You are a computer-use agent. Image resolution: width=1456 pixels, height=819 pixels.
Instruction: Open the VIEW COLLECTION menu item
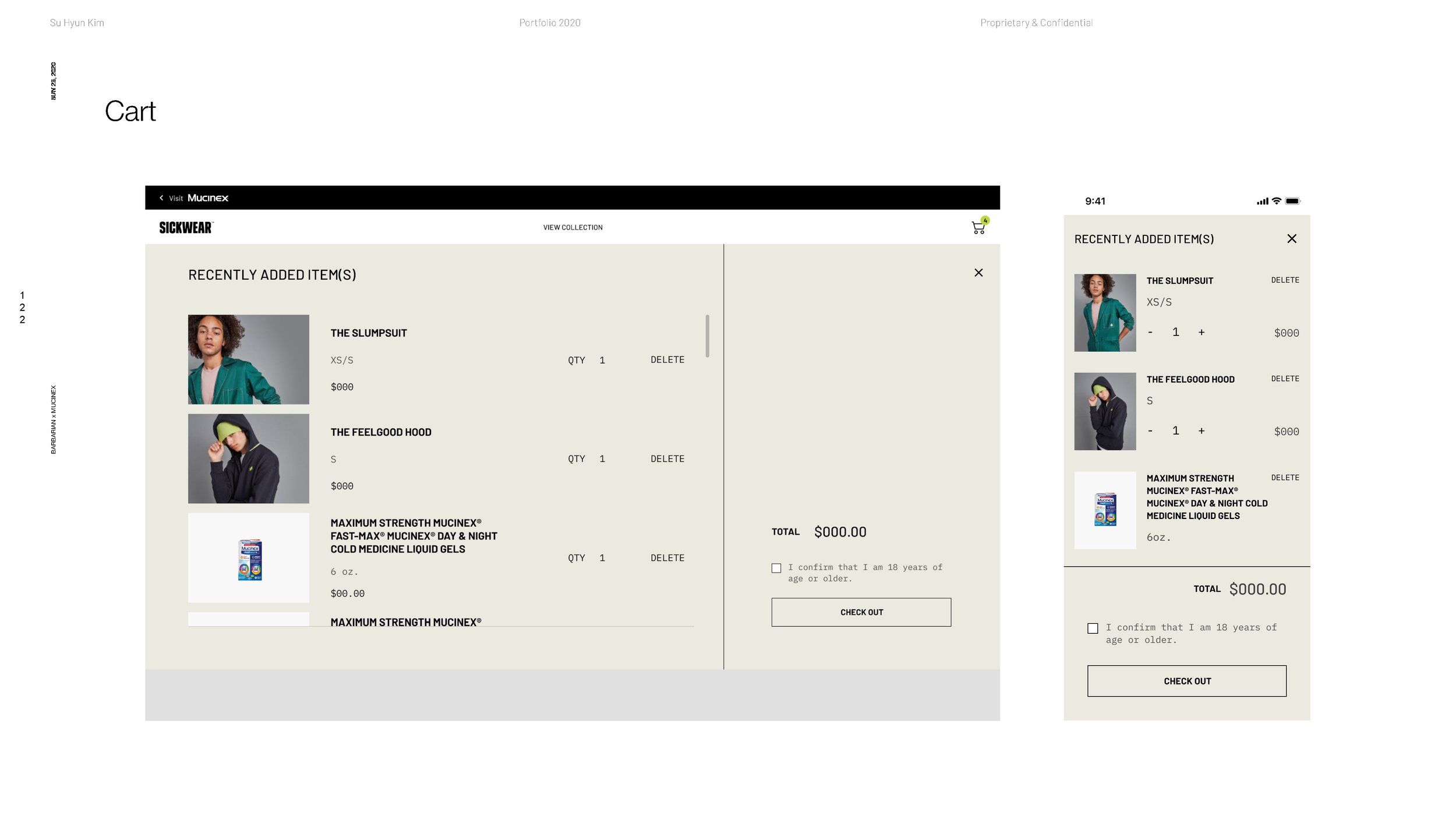572,228
